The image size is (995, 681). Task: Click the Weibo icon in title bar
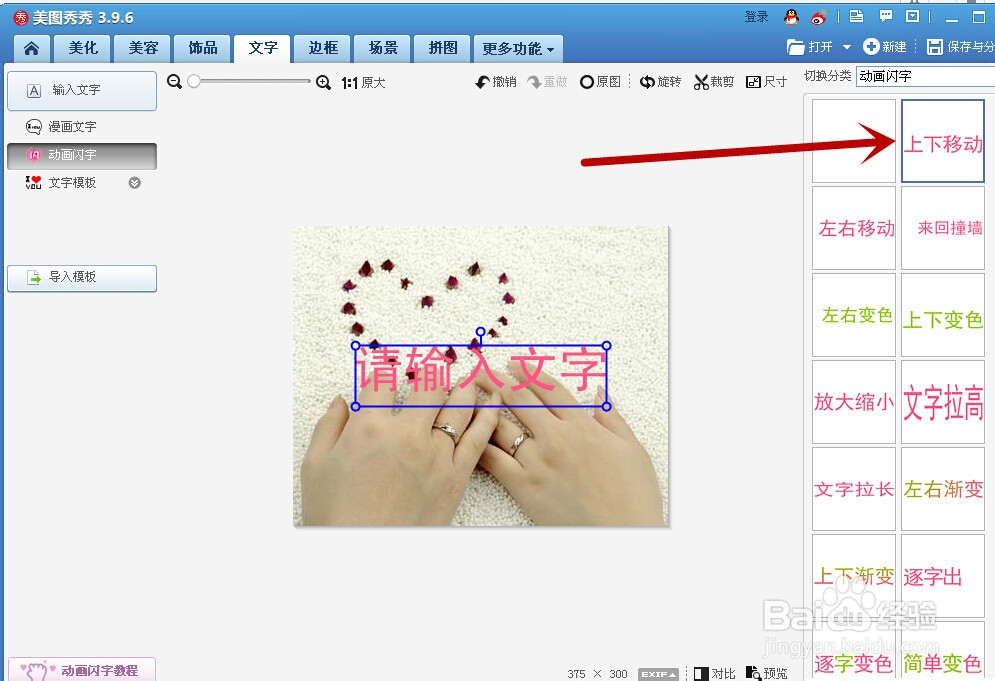click(819, 17)
